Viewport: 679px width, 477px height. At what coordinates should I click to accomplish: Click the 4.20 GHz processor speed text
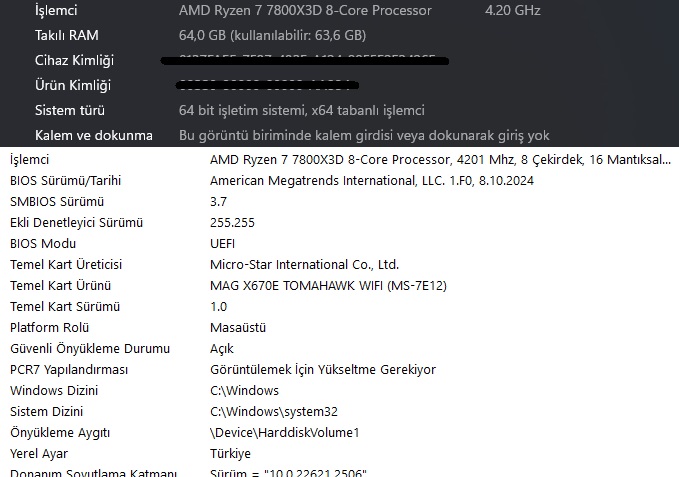[x=512, y=11]
